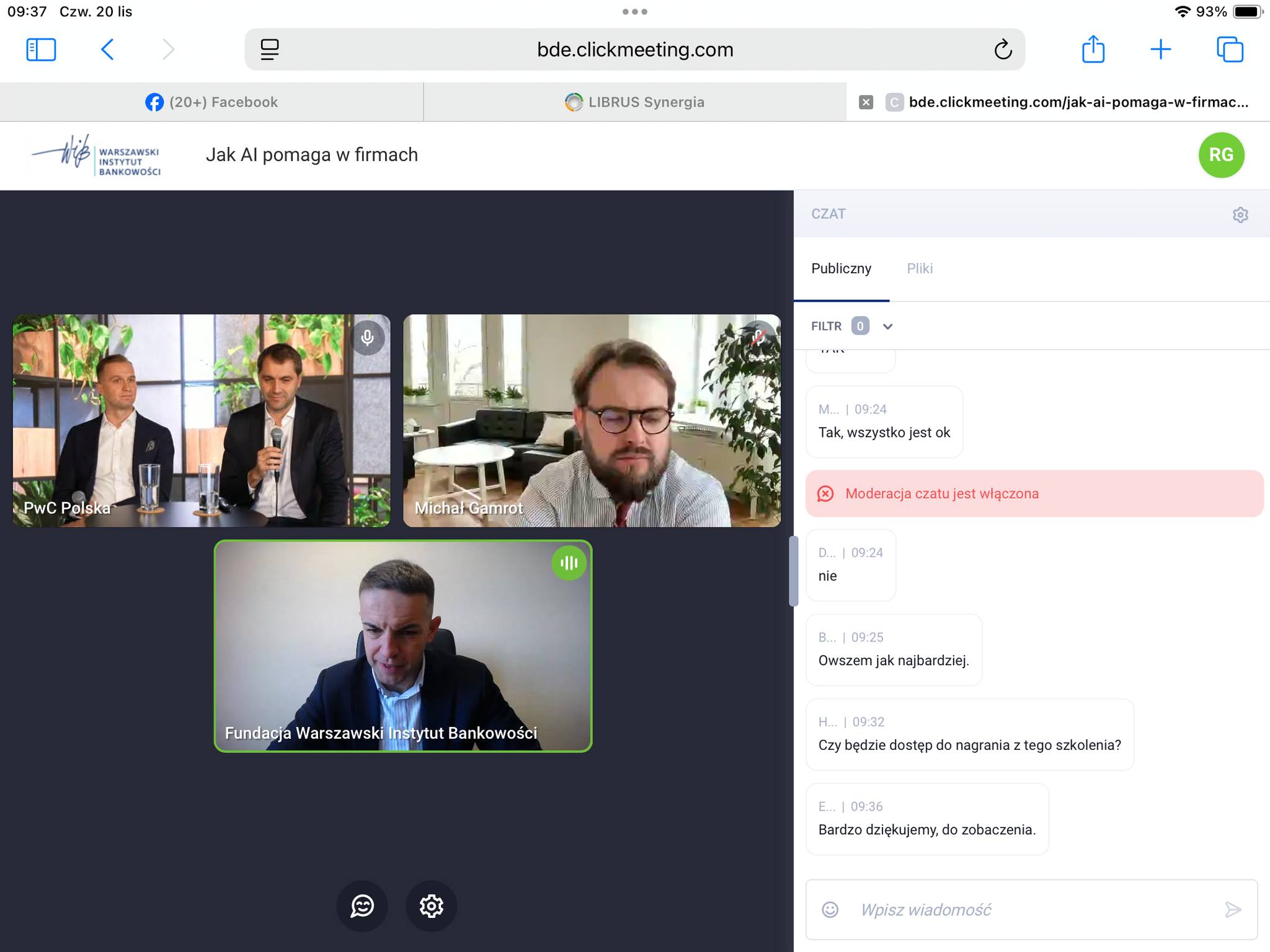Reload the page with refresh icon
This screenshot has width=1270, height=952.
[x=1003, y=50]
